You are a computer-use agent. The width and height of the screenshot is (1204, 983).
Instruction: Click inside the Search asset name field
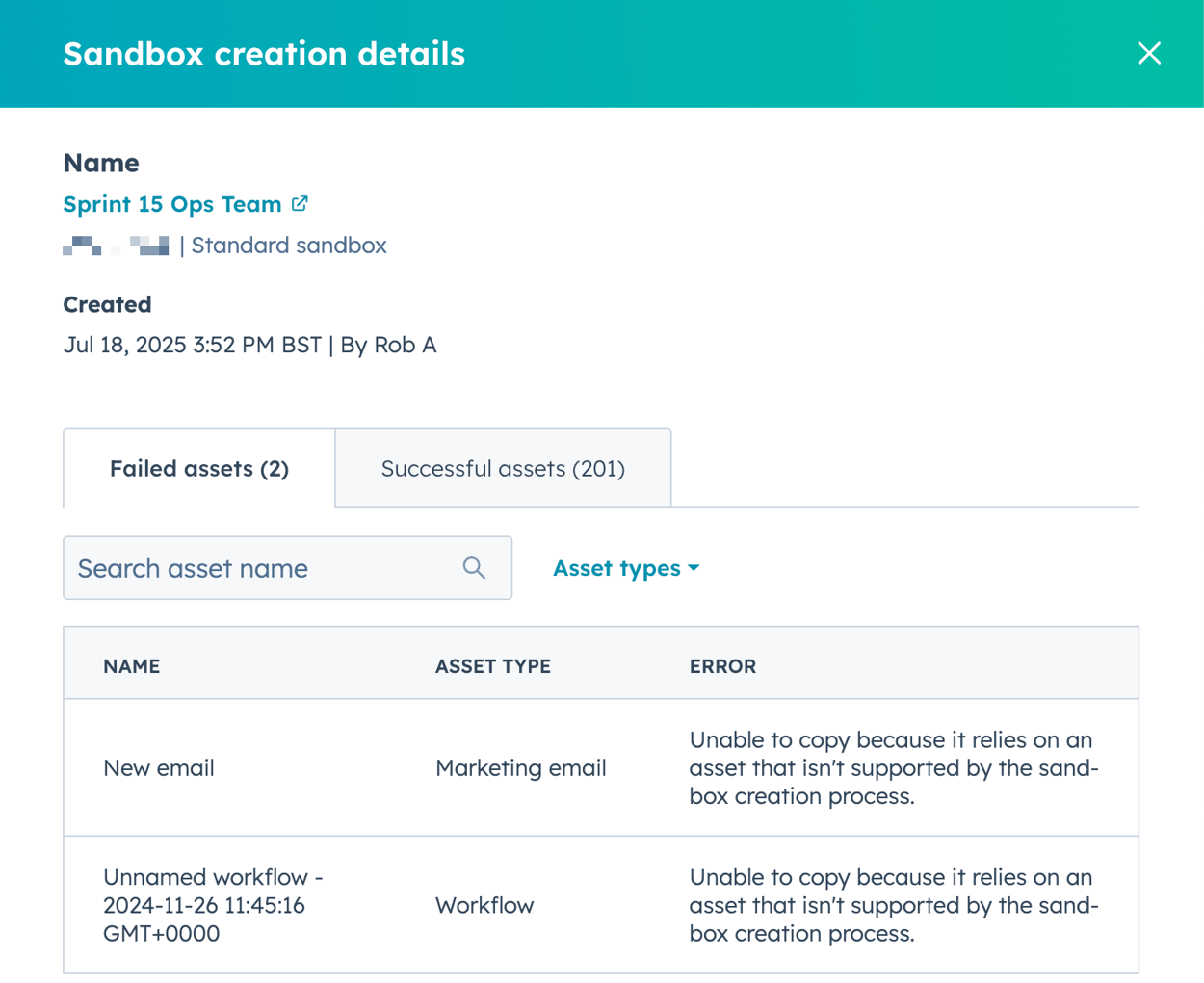(241, 568)
